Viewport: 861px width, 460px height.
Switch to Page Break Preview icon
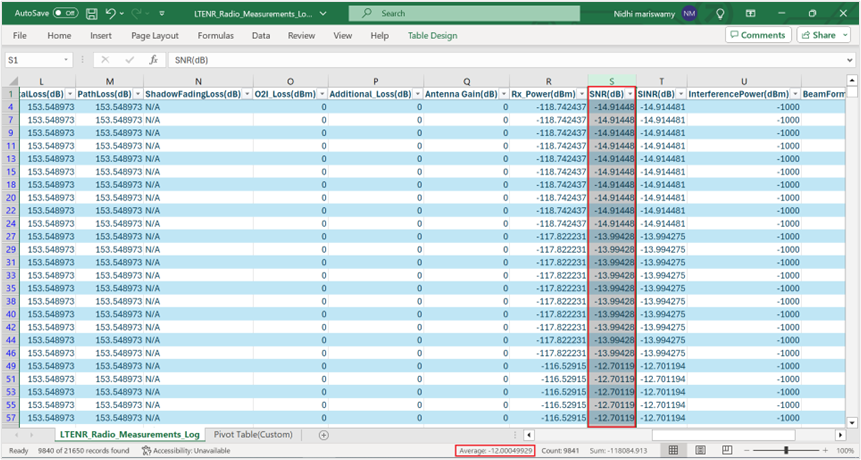click(x=727, y=451)
